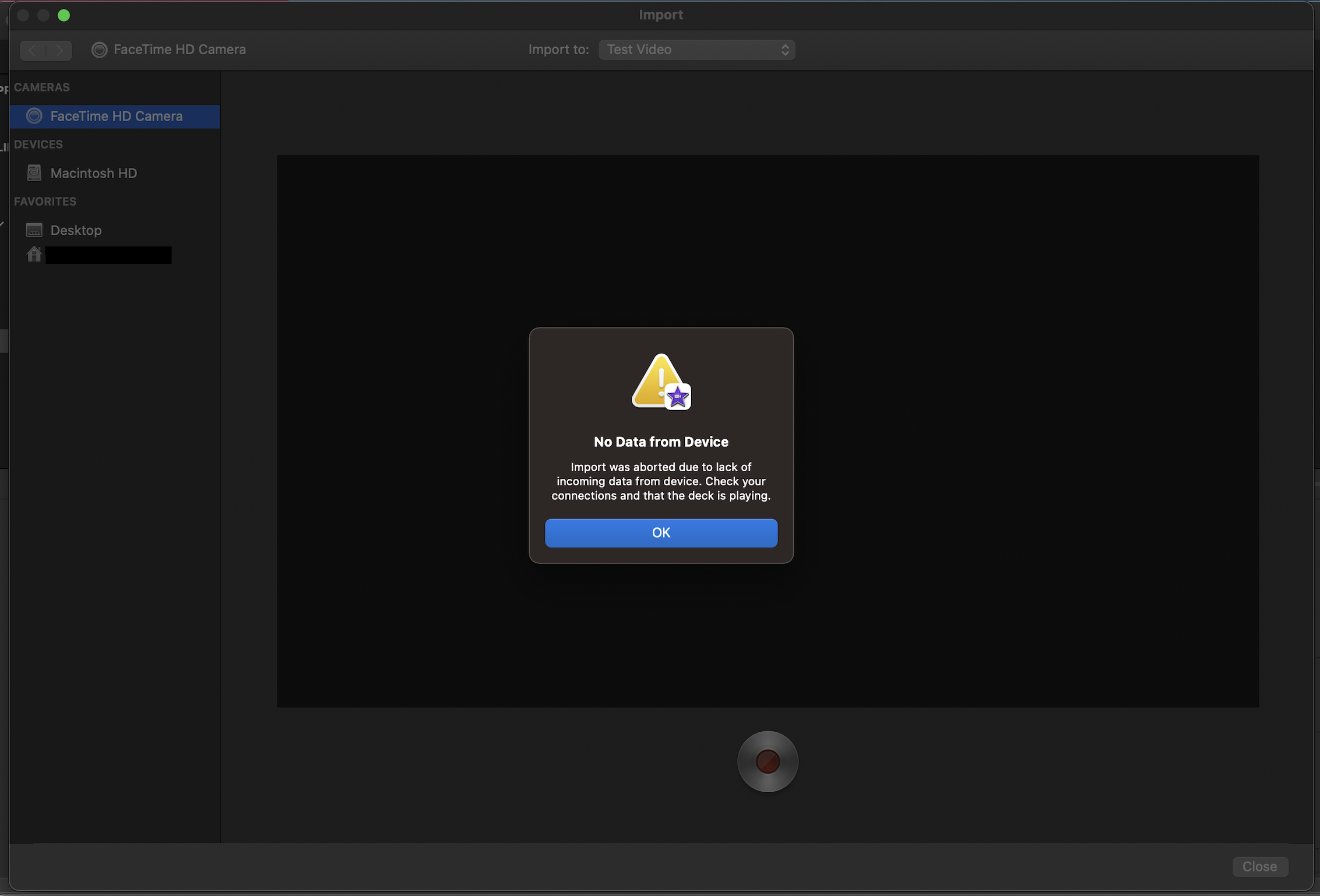1320x896 pixels.
Task: Click the Close button at bottom right
Action: coord(1259,866)
